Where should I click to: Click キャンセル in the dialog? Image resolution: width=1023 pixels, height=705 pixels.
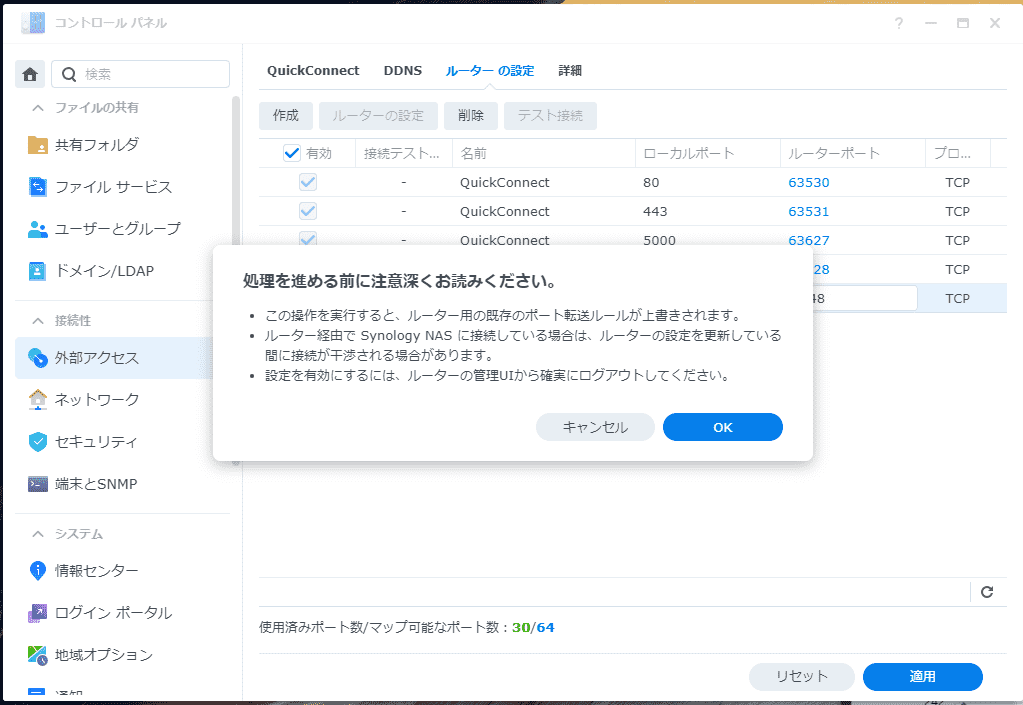(x=595, y=427)
